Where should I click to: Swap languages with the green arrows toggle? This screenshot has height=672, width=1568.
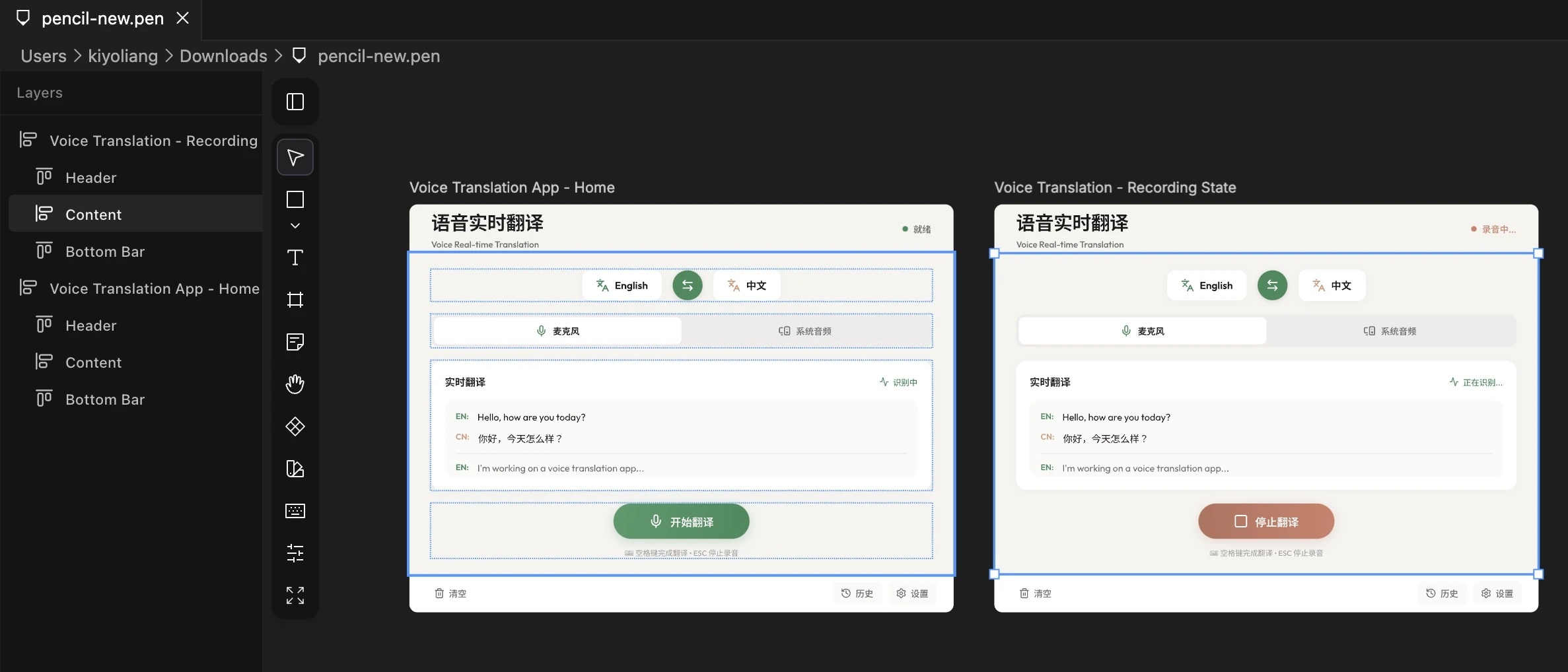coord(687,285)
